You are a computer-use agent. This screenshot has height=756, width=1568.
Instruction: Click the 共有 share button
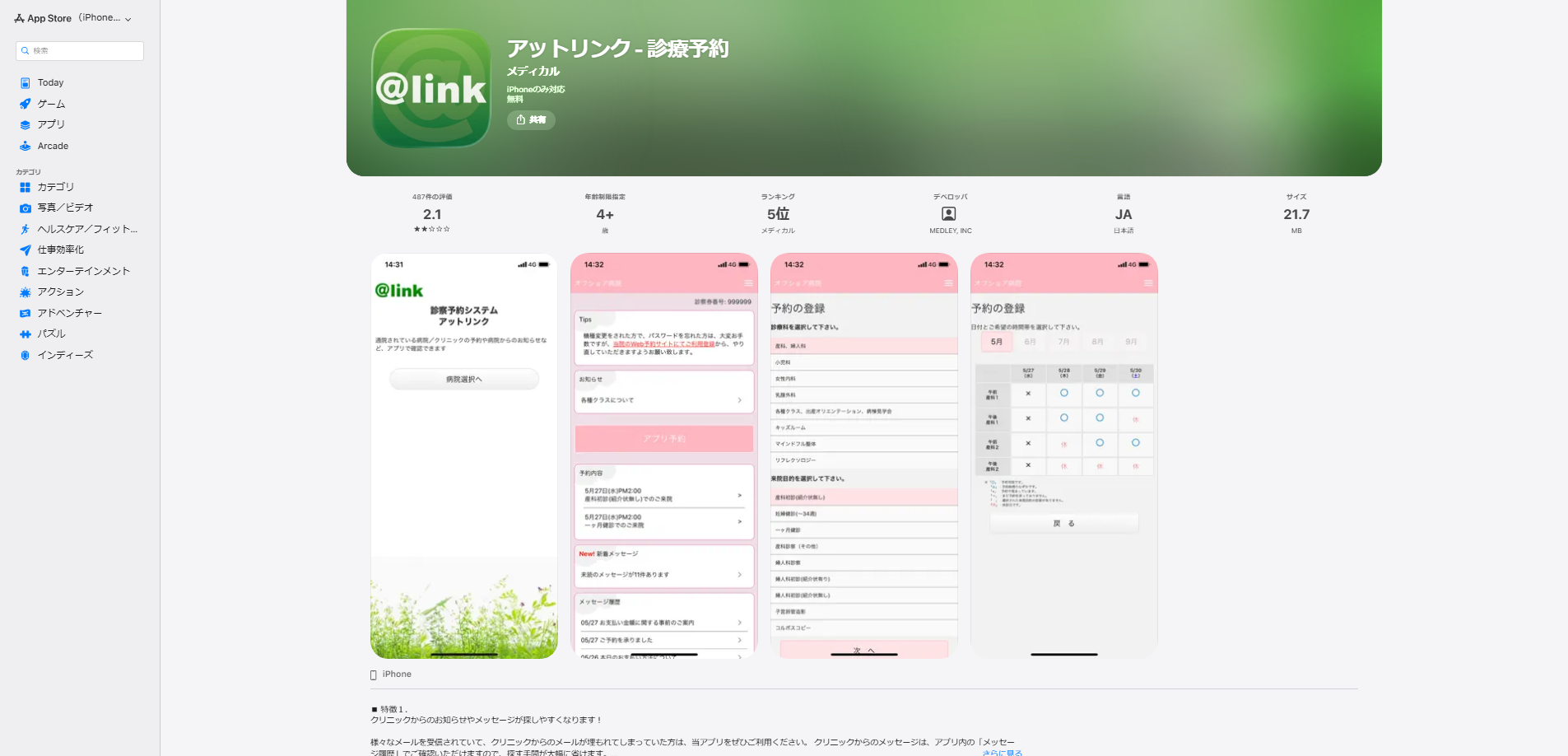coord(531,120)
